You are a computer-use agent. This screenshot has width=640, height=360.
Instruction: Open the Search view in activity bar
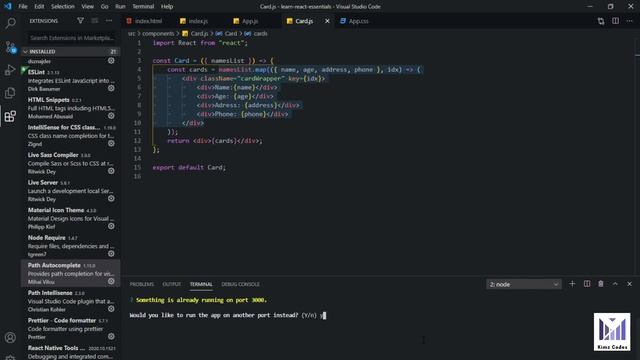pyautogui.click(x=10, y=23)
